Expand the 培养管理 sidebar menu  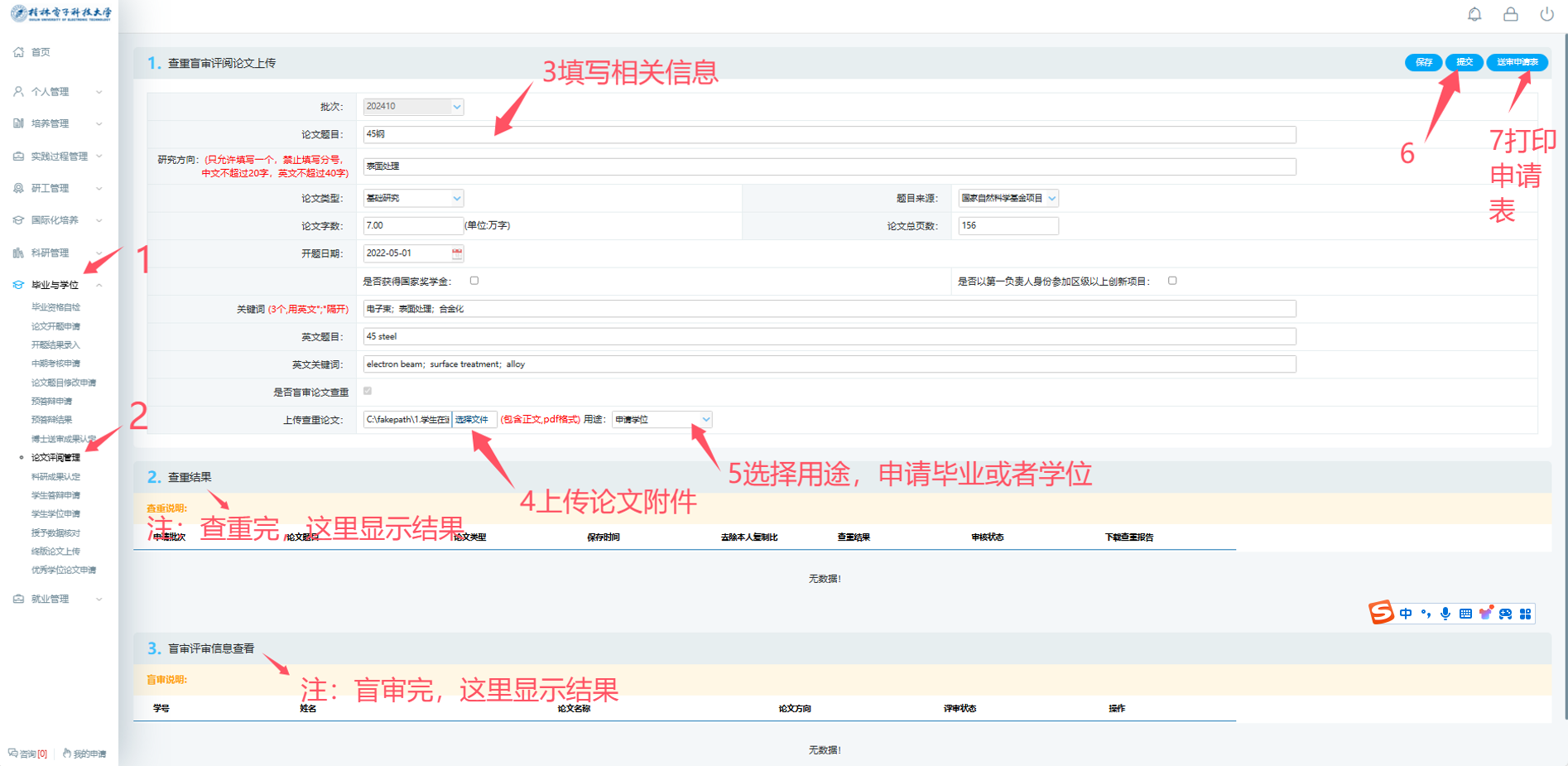pyautogui.click(x=56, y=123)
